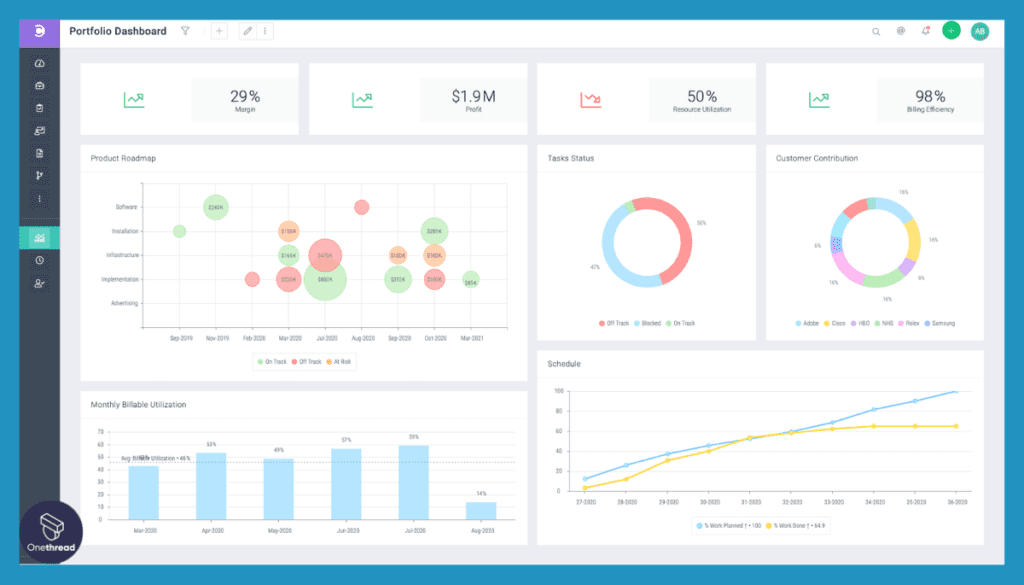Screen dimensions: 1024x585
Task: Open the sidebar three-dot more icon
Action: point(39,198)
